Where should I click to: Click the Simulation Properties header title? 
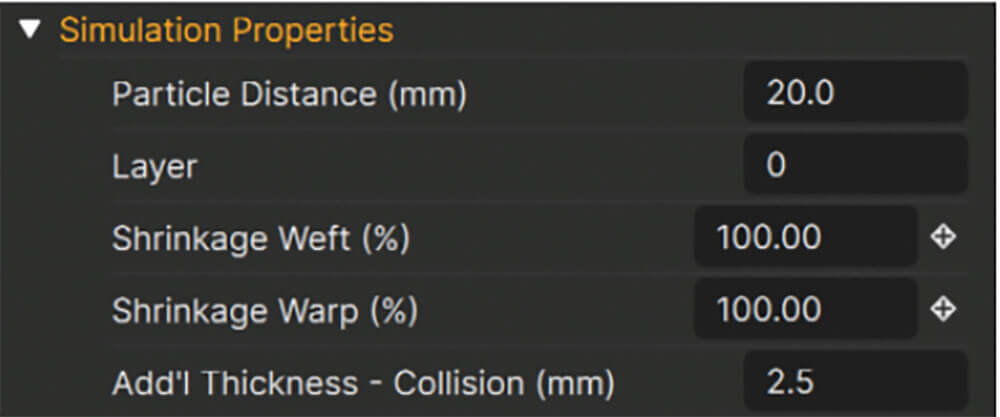click(x=226, y=30)
